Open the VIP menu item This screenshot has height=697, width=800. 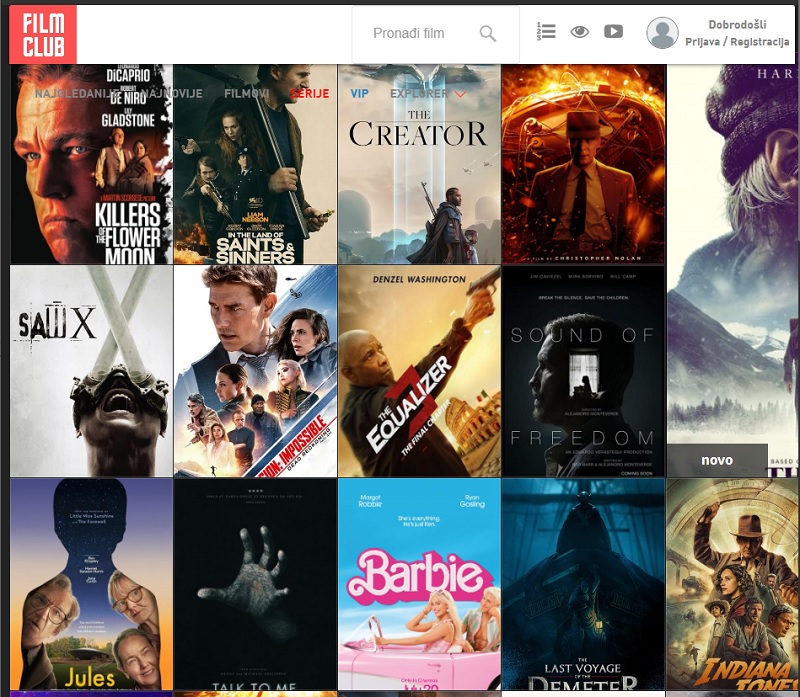[359, 94]
